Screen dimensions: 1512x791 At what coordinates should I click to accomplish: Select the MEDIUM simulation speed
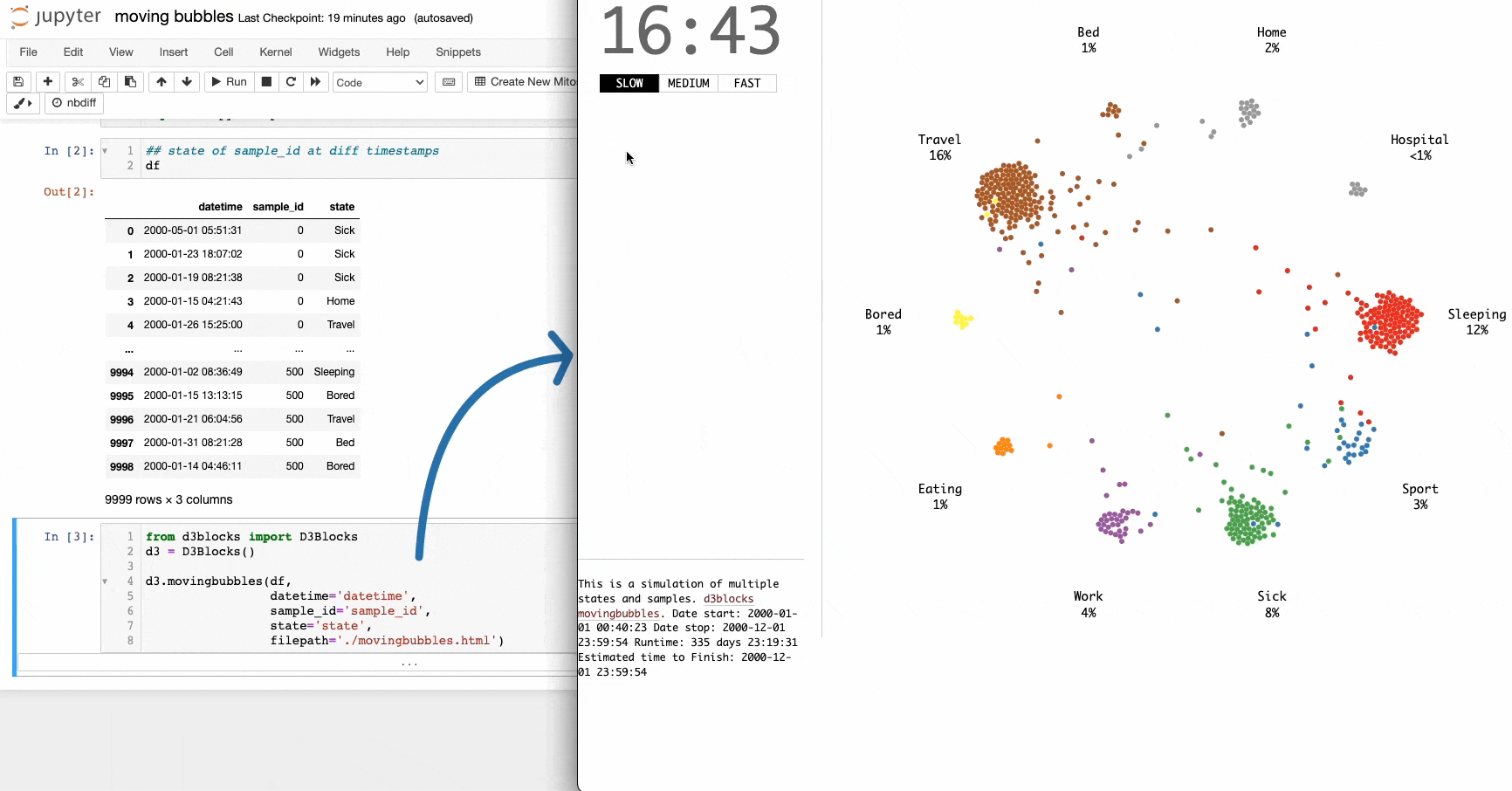coord(688,83)
